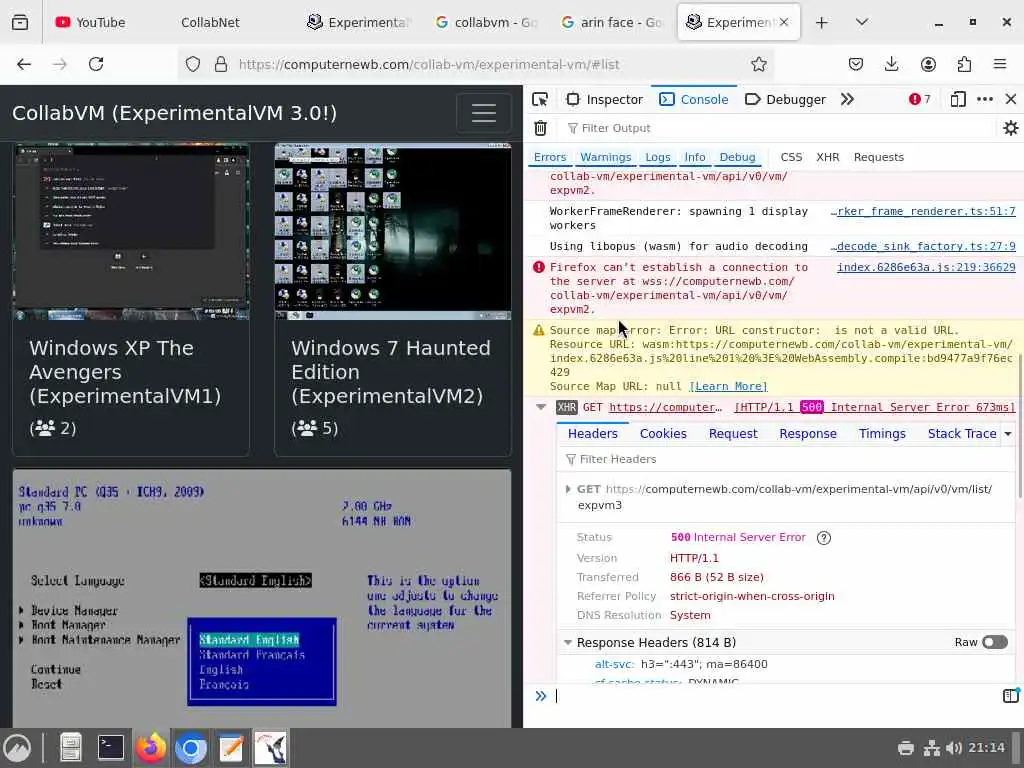Viewport: 1024px width, 768px height.
Task: Expand GET request URL details
Action: coord(568,489)
